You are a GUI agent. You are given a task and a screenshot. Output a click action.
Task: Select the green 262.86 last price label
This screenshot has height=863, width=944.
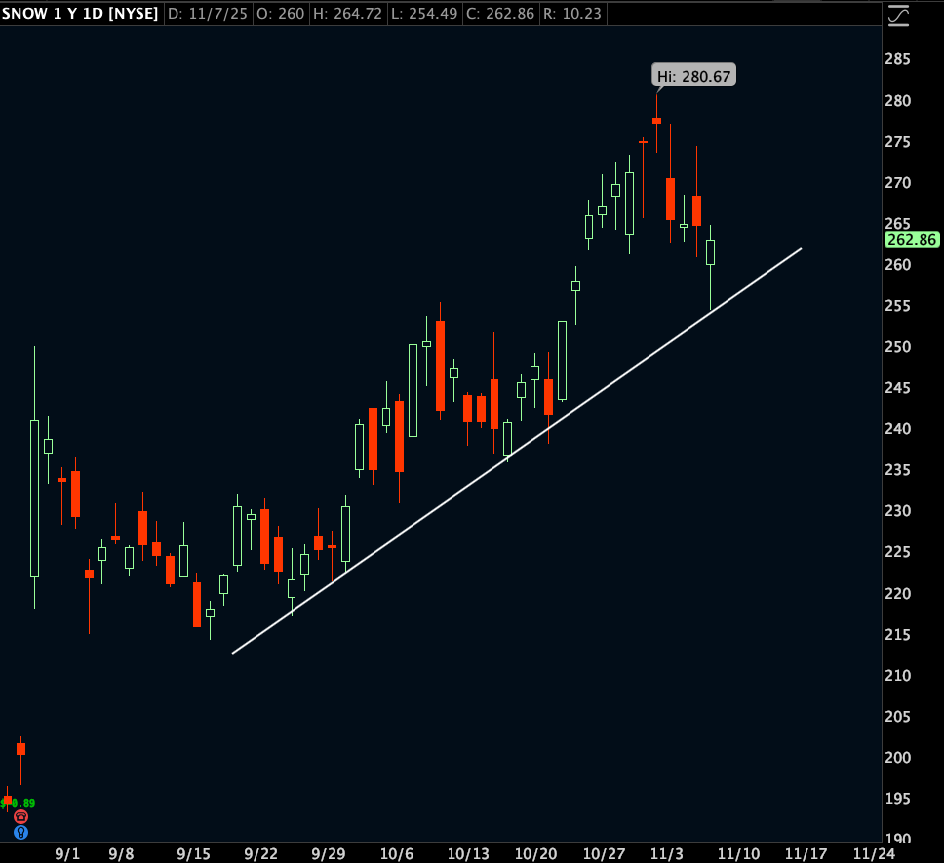click(x=912, y=240)
